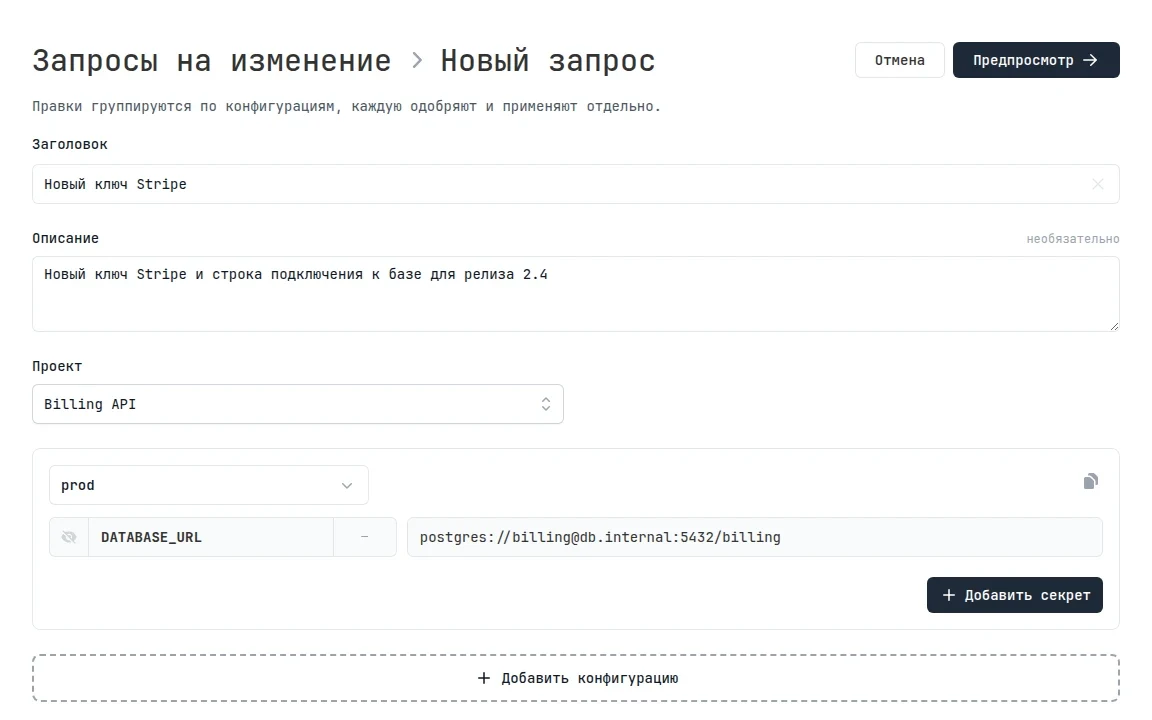1152x720 pixels.
Task: Toggle visibility eye for DATABASE_URL
Action: coord(69,537)
